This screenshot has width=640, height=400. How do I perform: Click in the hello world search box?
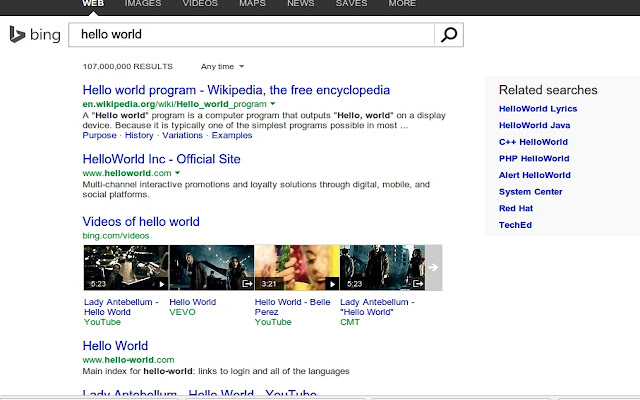[x=251, y=35]
